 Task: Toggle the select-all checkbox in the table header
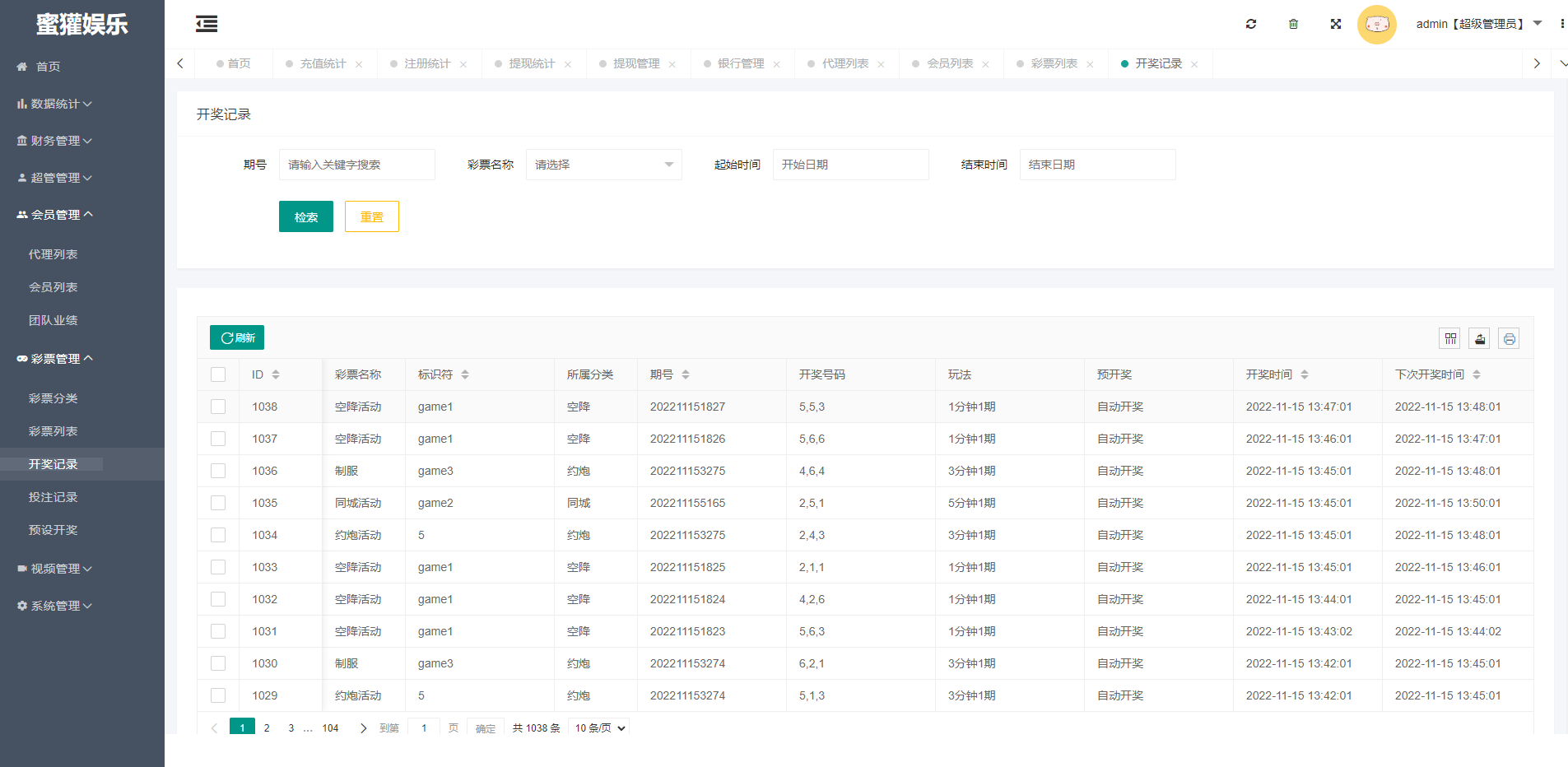218,374
